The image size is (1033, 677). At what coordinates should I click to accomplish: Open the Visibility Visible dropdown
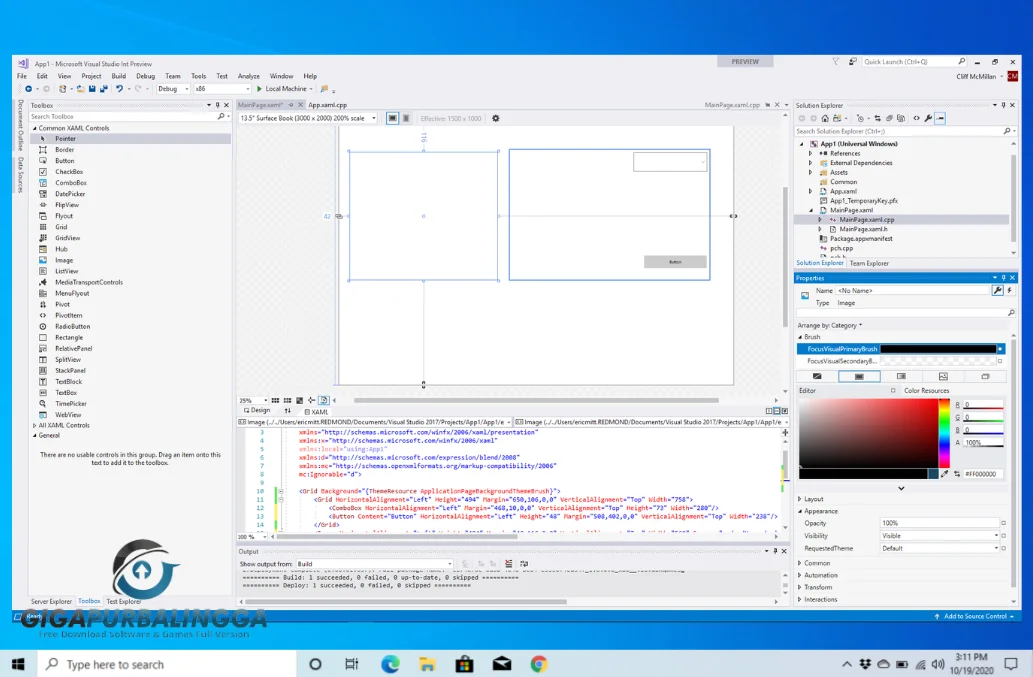[940, 536]
